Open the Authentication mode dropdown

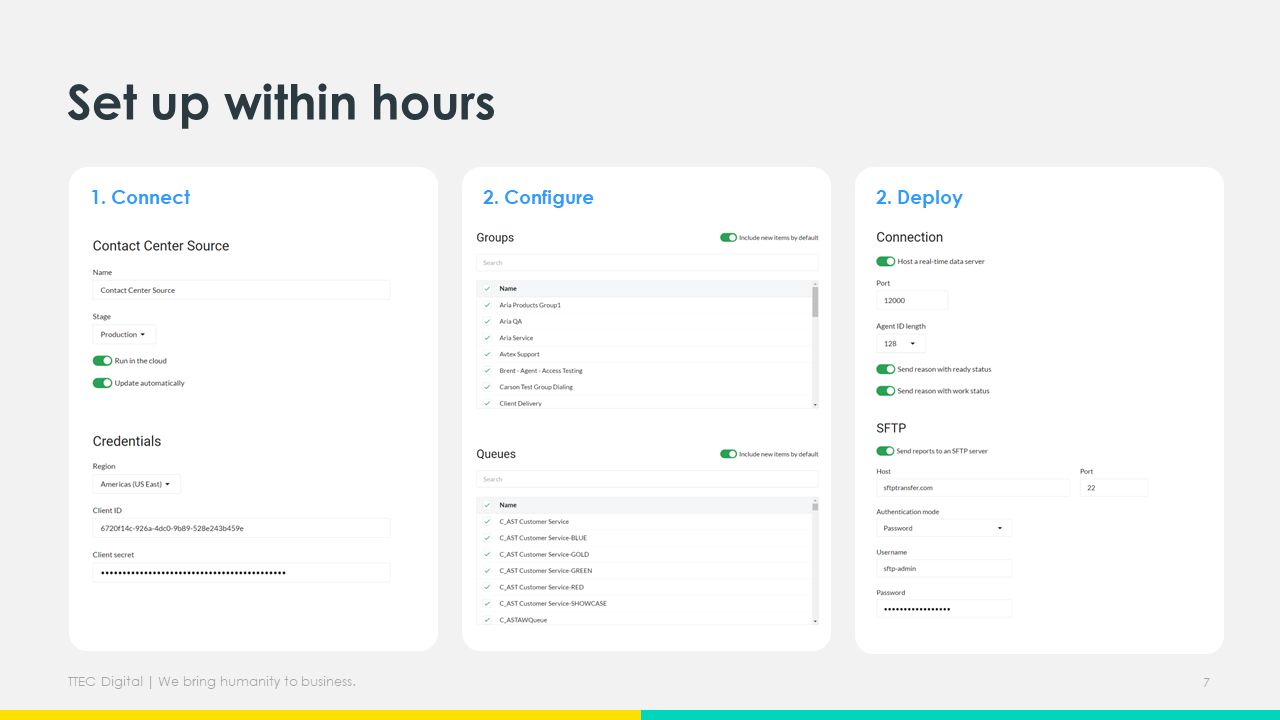[x=944, y=528]
